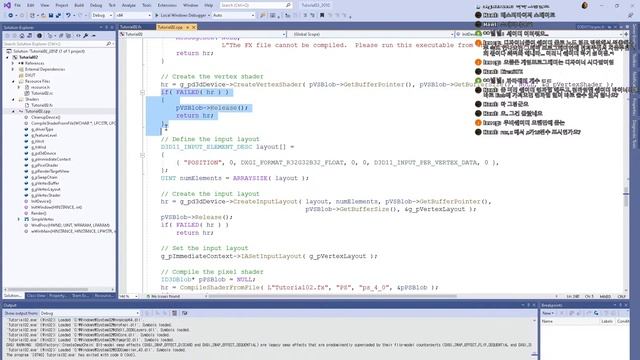Select InitDevice() in Solution Explorer
Screen dimensions: 640x360
41,201
